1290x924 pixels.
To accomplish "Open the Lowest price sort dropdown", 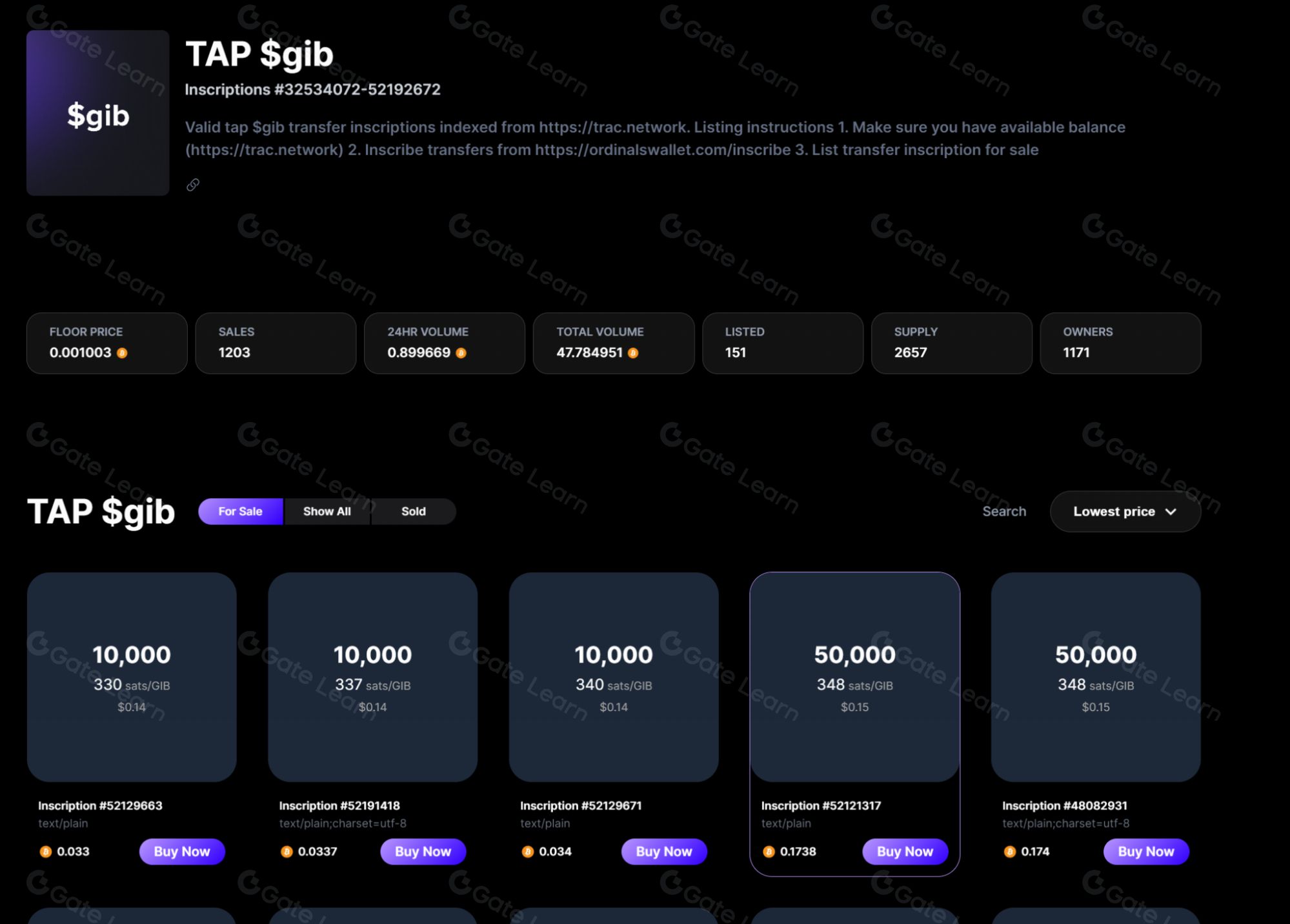I will coord(1114,512).
